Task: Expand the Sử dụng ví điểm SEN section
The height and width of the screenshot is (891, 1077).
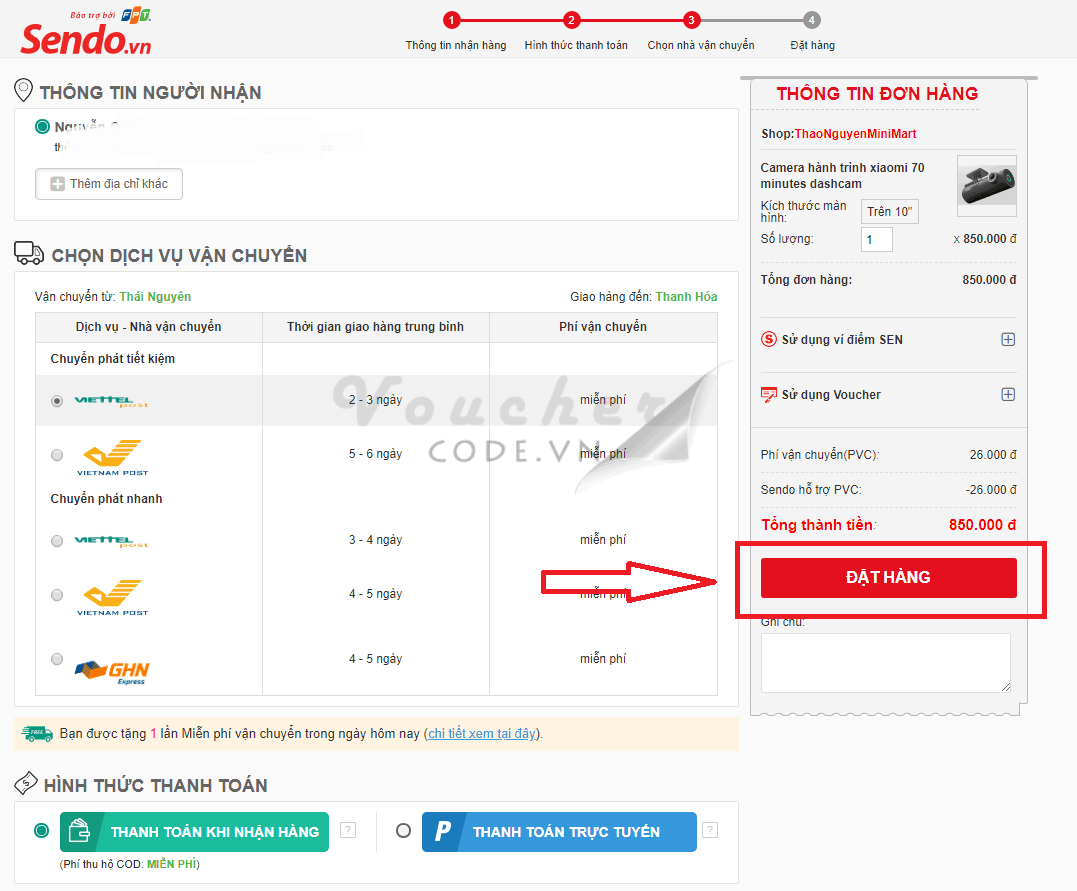Action: [x=1008, y=339]
